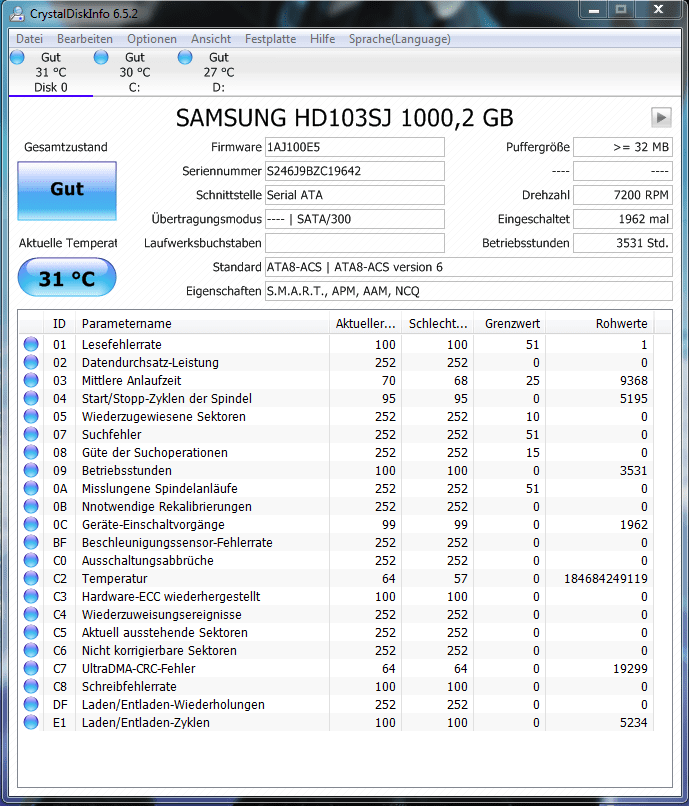The width and height of the screenshot is (689, 806).
Task: Click the Schnittstelle field Serial ATA
Action: pos(355,195)
